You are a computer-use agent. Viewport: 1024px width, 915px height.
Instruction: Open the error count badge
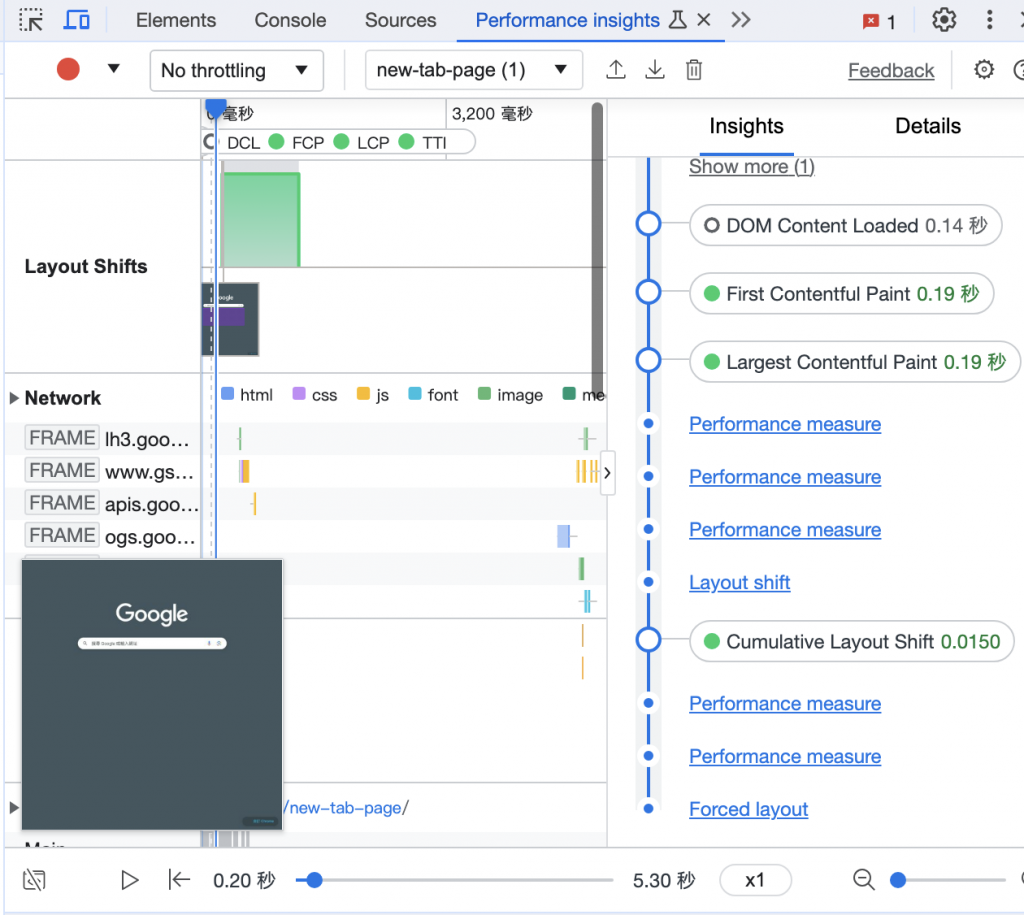coord(879,22)
